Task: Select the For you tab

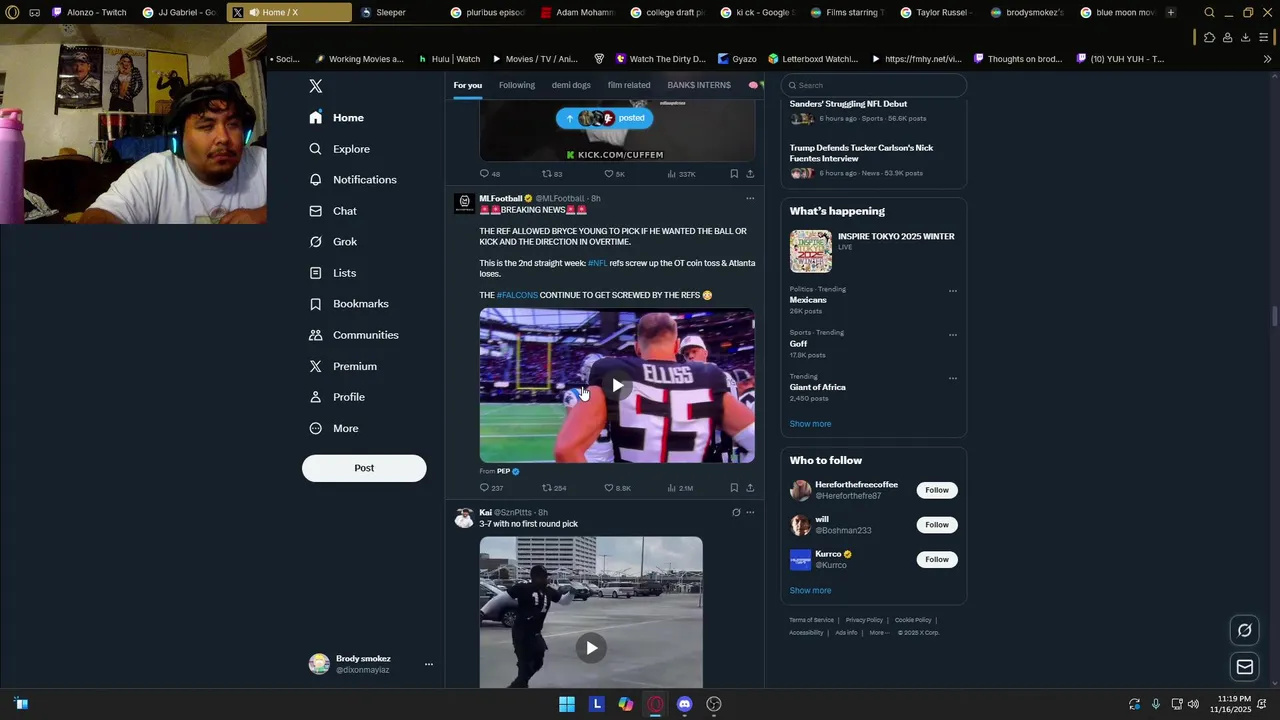Action: coord(467,85)
